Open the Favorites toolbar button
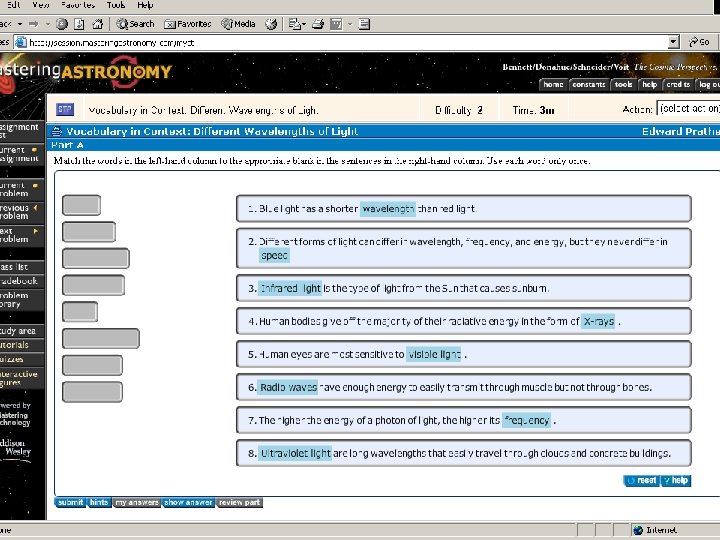This screenshot has height=540, width=720. (188, 24)
